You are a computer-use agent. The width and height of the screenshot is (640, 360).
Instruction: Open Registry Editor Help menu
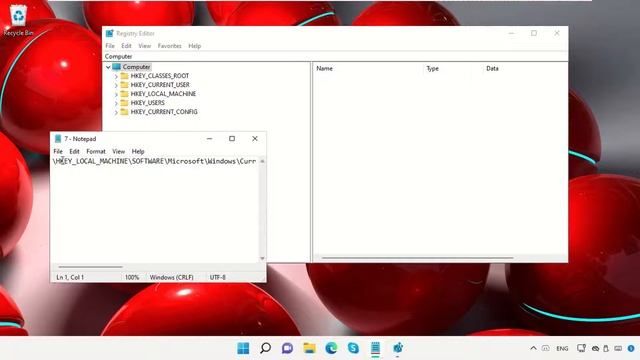tap(195, 46)
